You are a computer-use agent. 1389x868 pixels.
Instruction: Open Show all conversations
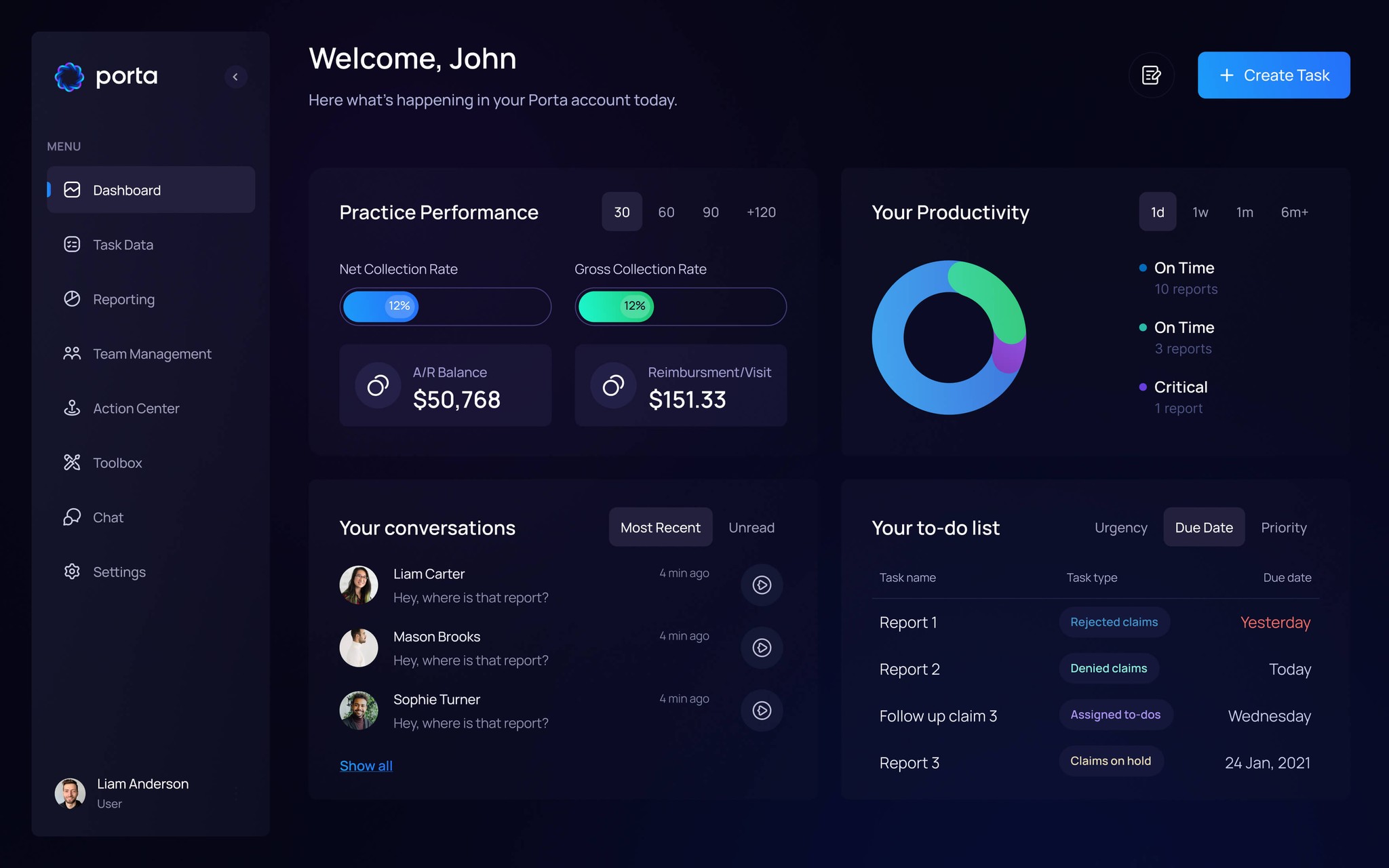(366, 765)
